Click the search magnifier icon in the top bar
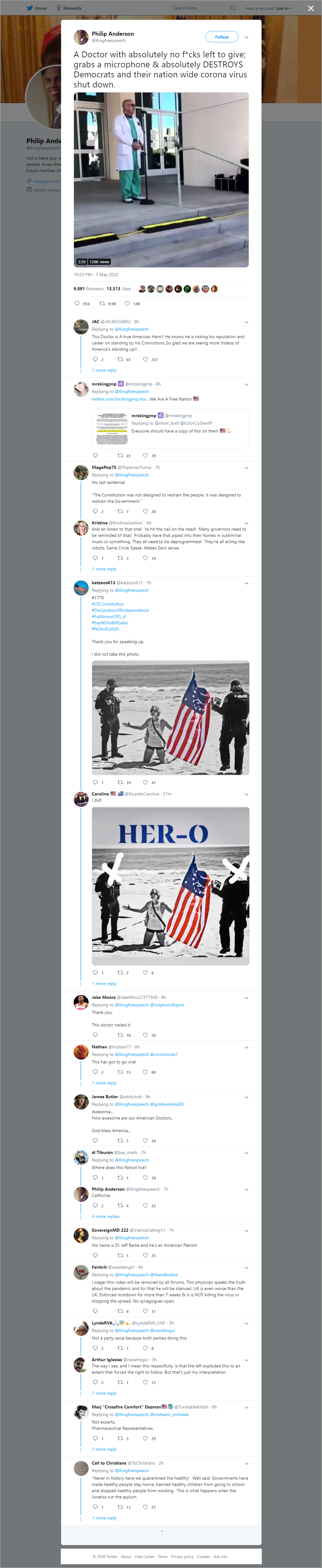Screen dimensions: 322x1568 [232, 8]
